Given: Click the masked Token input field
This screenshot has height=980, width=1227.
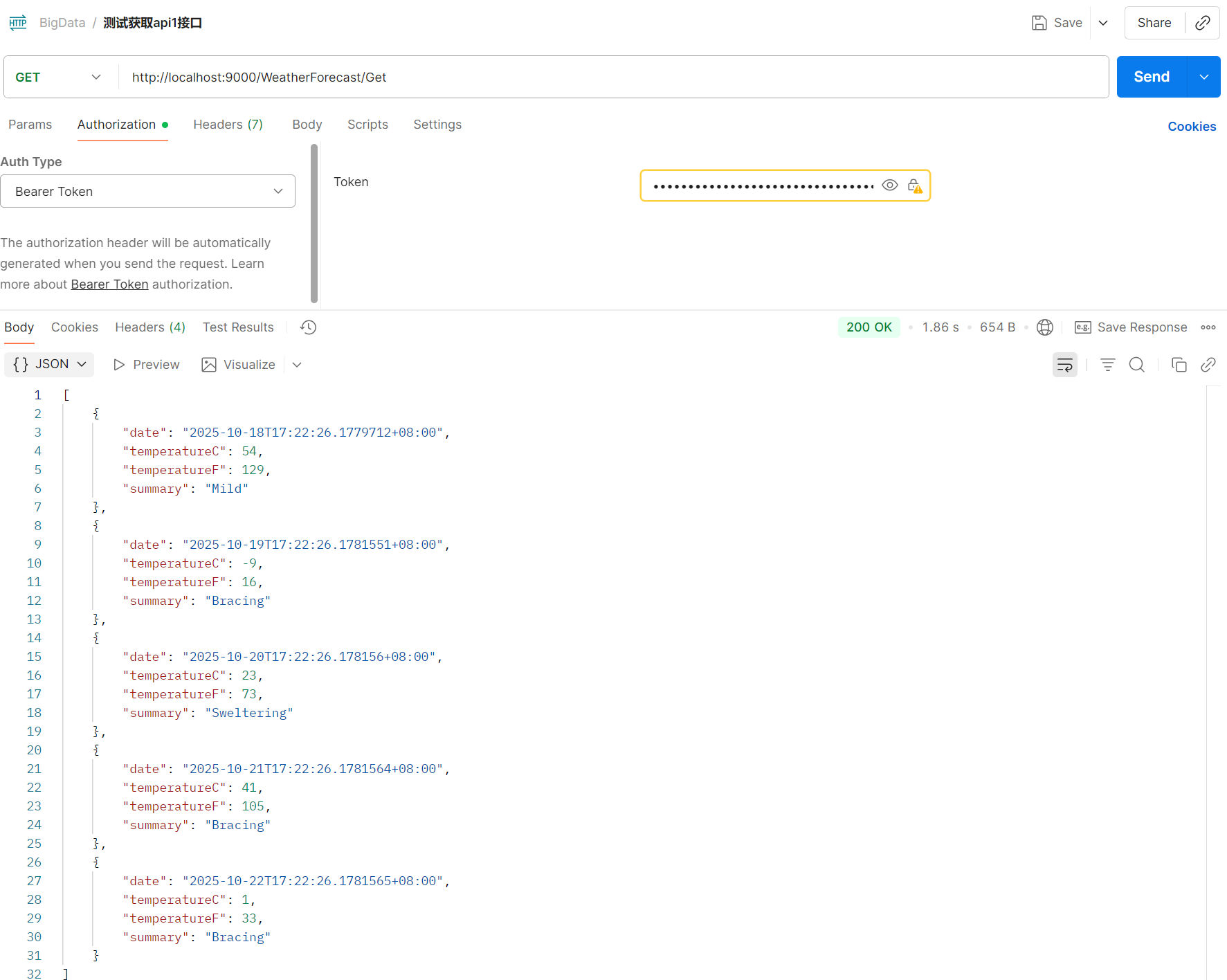Looking at the screenshot, I should [763, 185].
